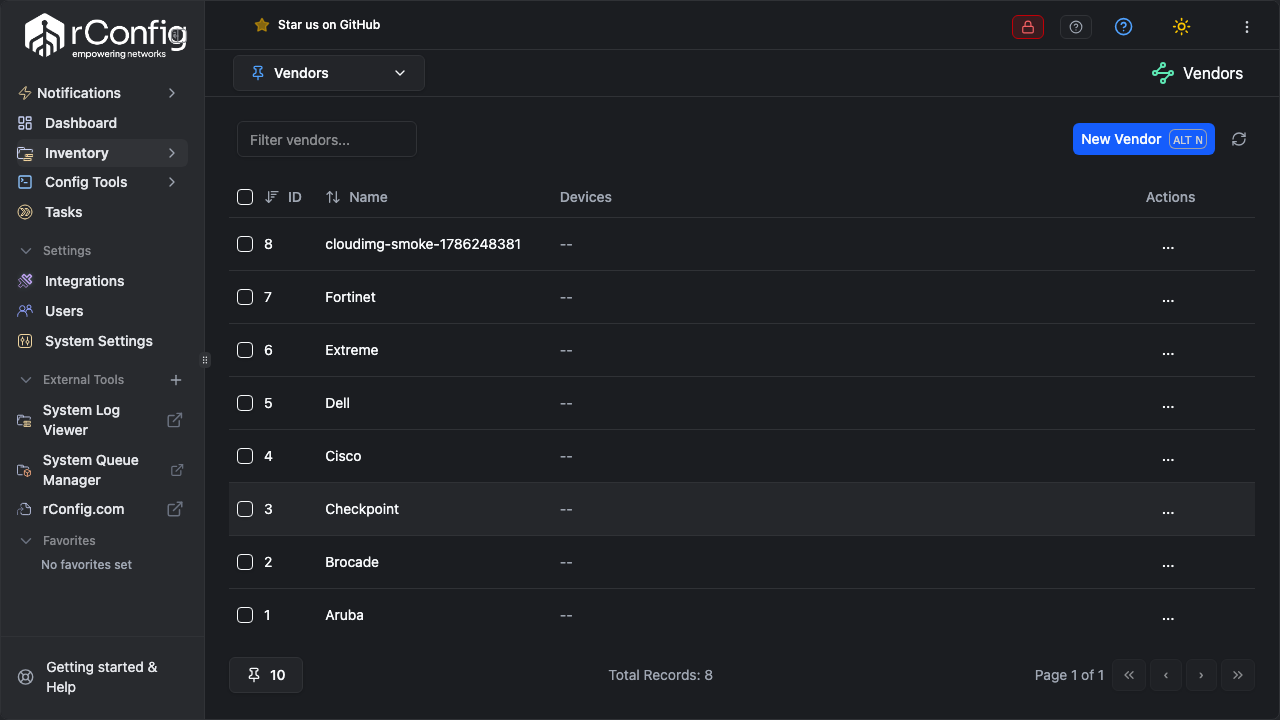Image resolution: width=1280 pixels, height=720 pixels.
Task: Check the Fortinet row checkbox
Action: pyautogui.click(x=245, y=297)
